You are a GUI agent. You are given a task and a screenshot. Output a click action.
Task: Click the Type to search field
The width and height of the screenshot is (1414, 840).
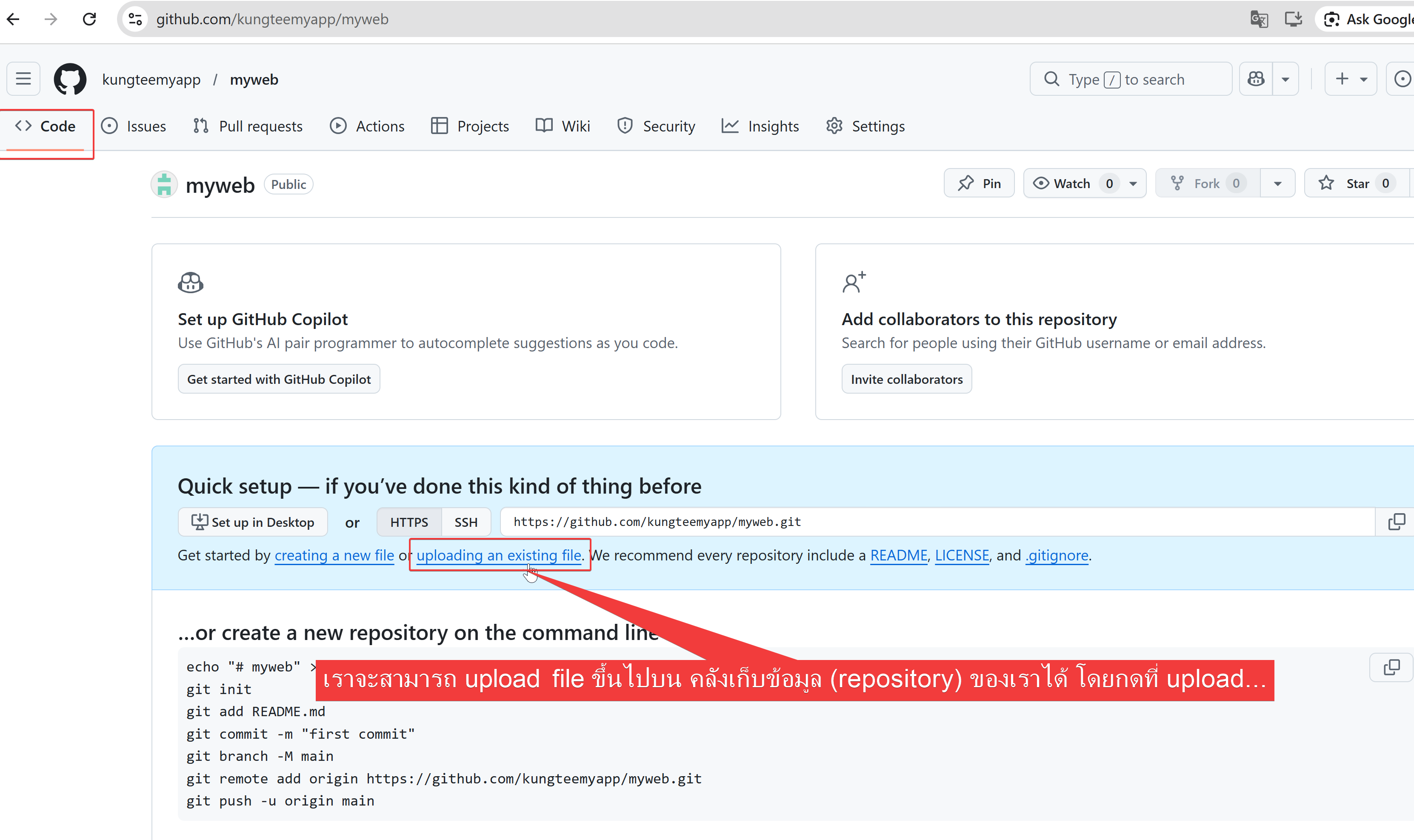coord(1131,79)
